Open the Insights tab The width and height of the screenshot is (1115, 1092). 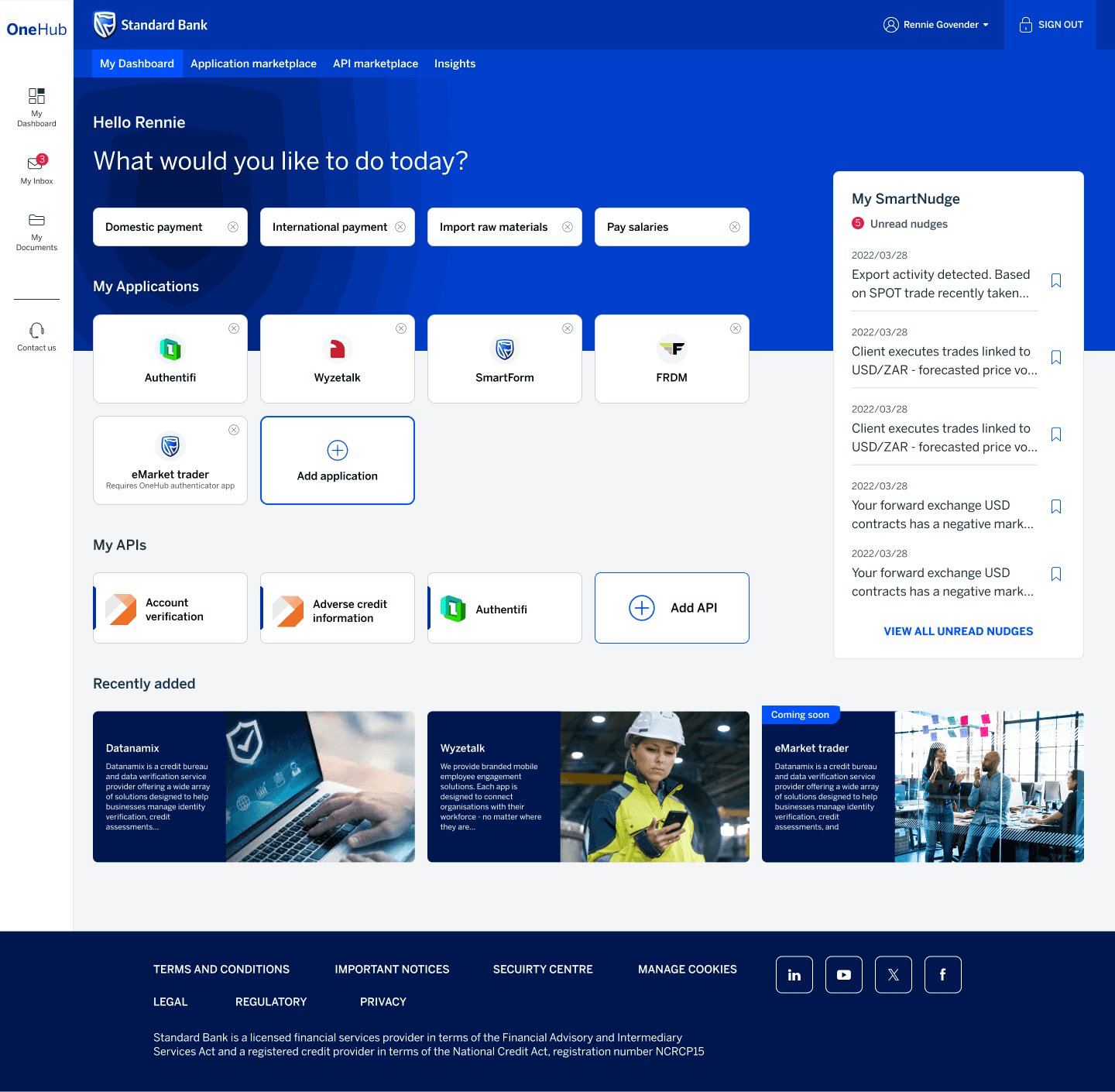point(455,64)
